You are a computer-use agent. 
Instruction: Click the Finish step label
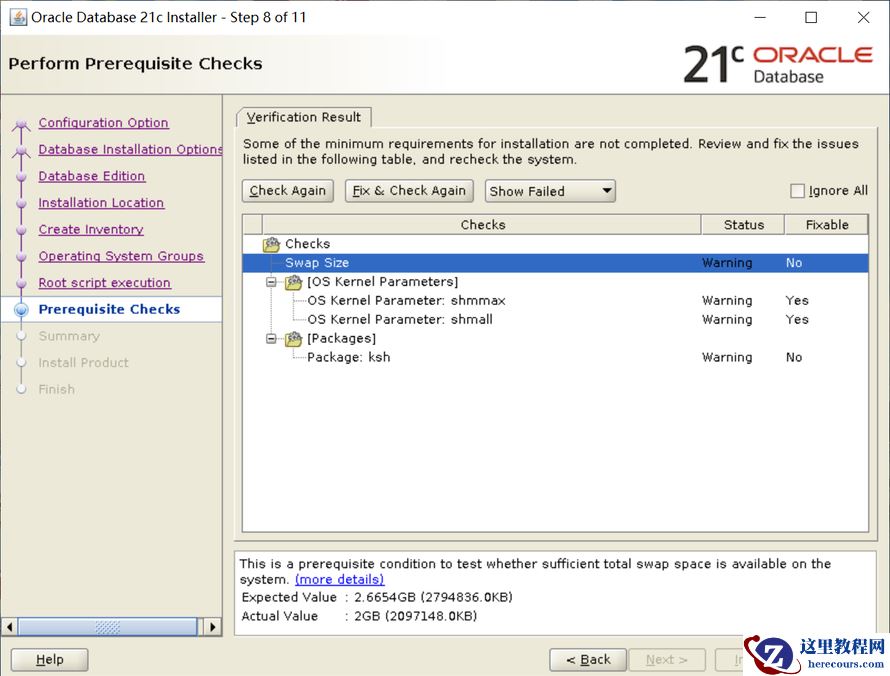[x=57, y=389]
